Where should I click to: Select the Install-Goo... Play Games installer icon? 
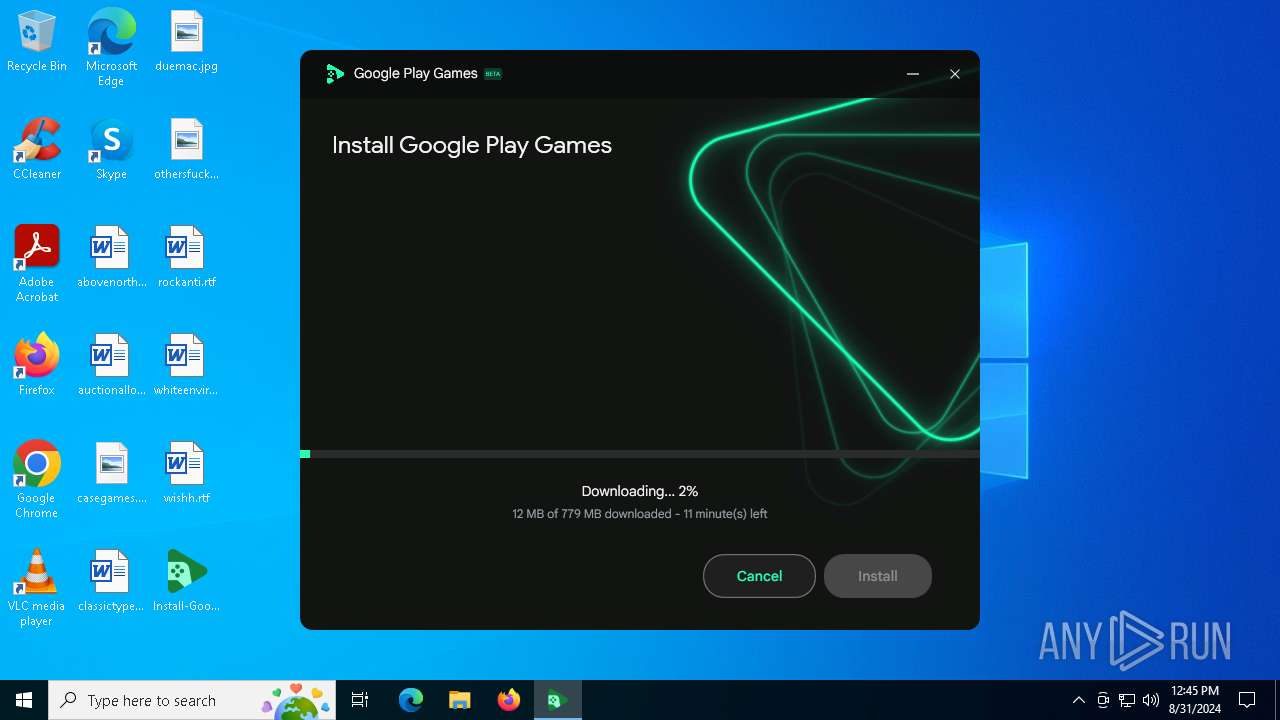click(x=186, y=581)
